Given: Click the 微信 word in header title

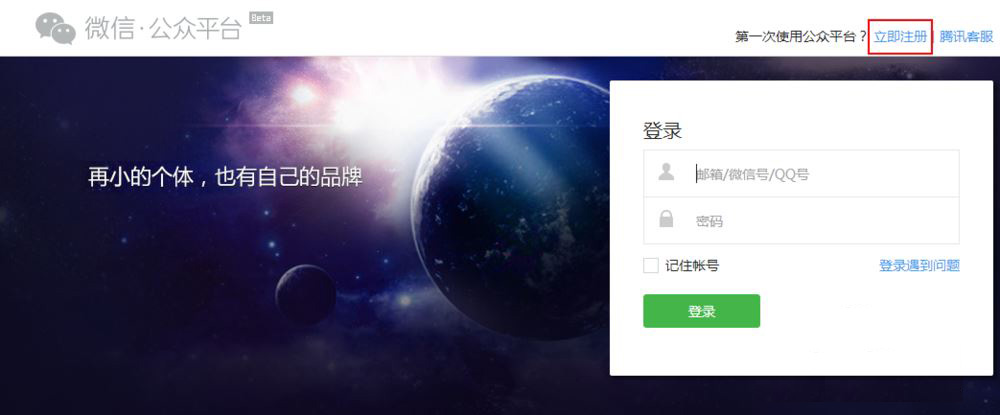Looking at the screenshot, I should [109, 29].
